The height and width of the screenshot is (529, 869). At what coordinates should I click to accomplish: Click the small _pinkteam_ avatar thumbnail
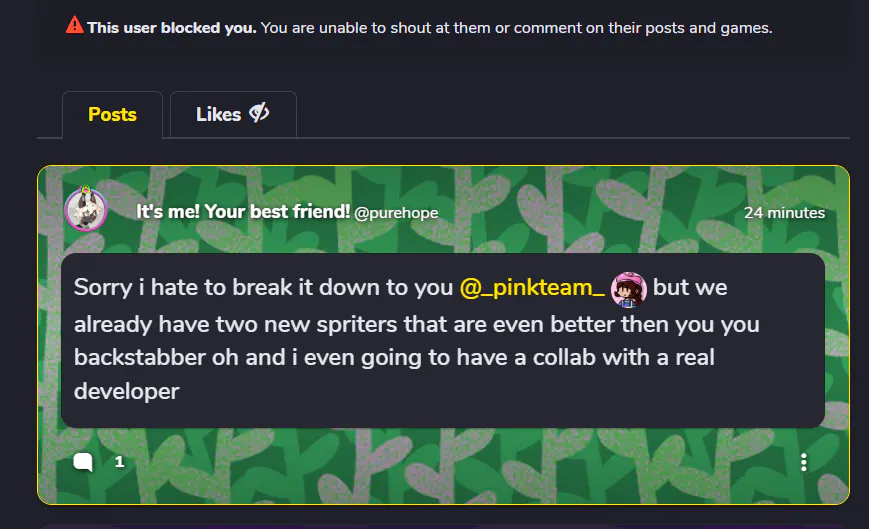pyautogui.click(x=628, y=289)
